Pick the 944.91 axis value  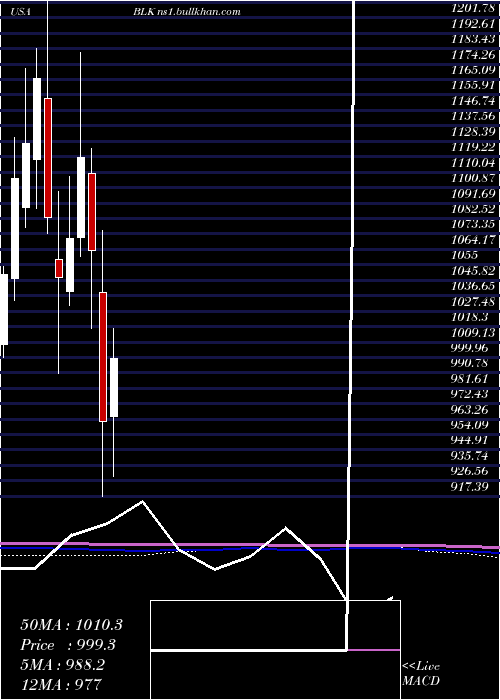[470, 441]
